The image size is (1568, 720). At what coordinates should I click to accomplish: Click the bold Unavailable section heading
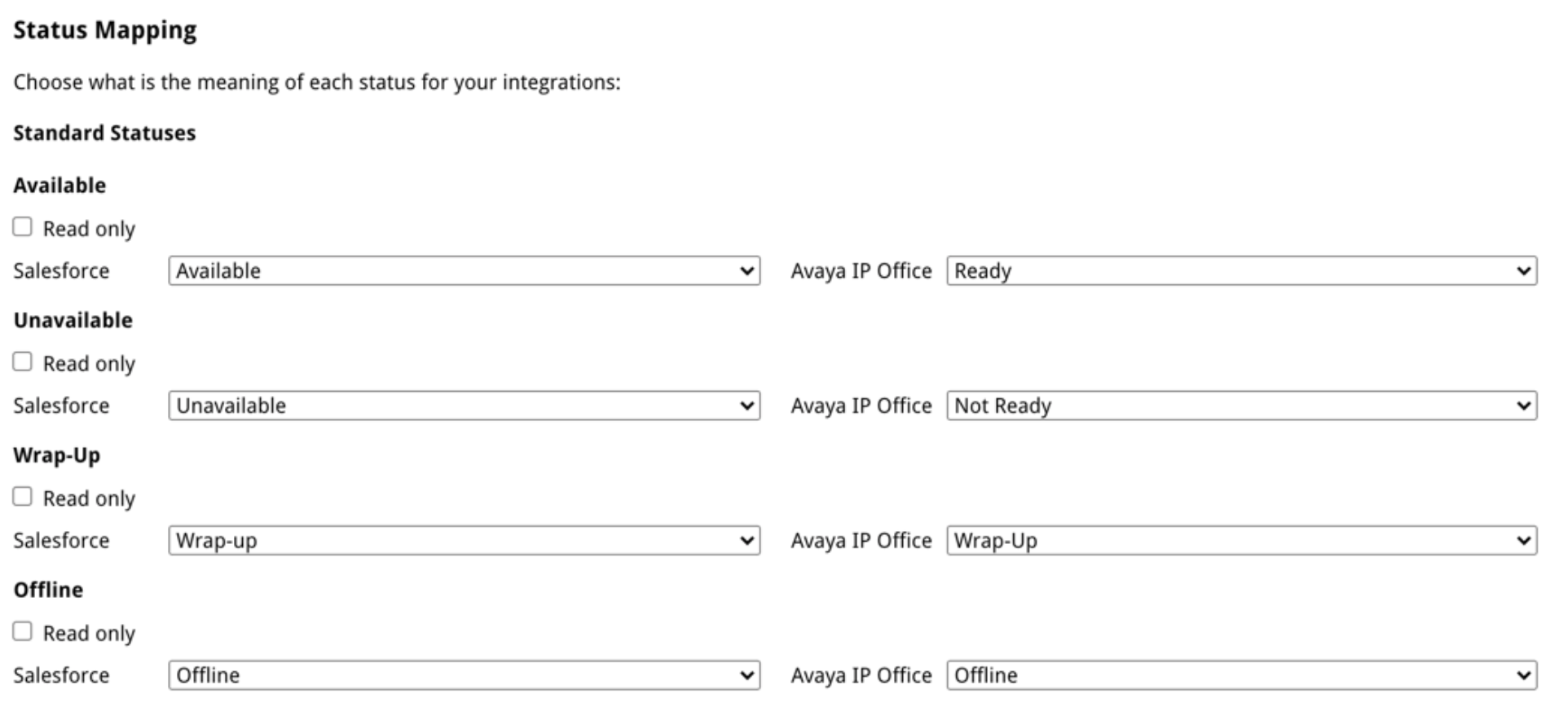(73, 320)
